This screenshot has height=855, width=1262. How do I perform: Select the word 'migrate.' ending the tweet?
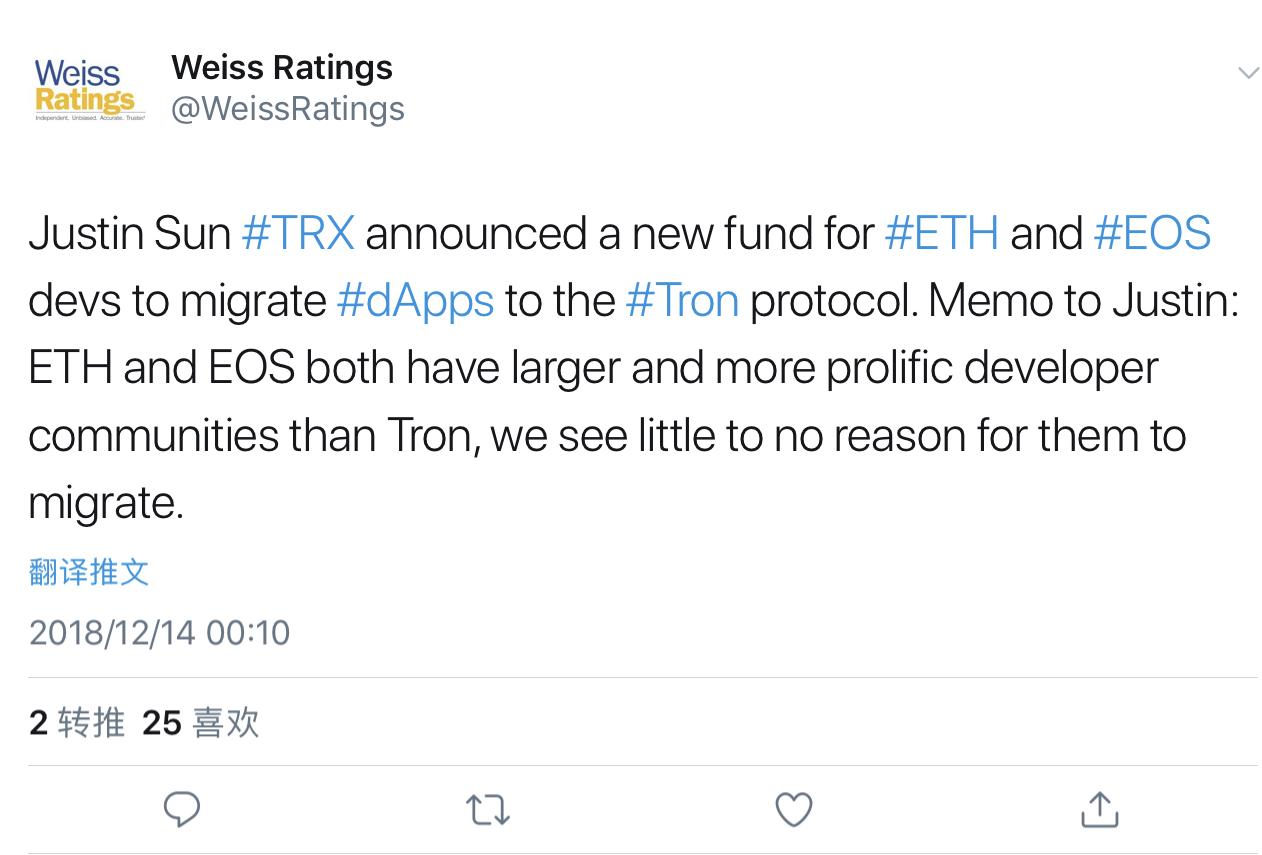click(x=106, y=503)
